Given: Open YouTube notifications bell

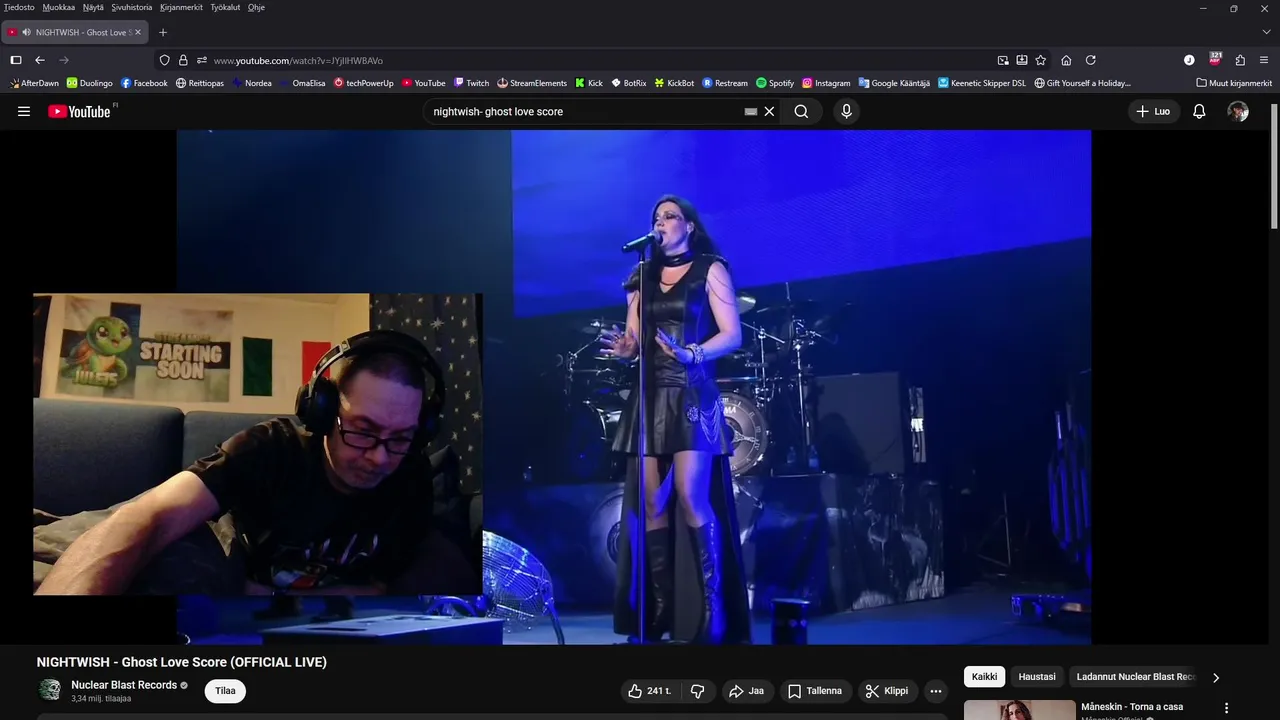Looking at the screenshot, I should point(1199,111).
